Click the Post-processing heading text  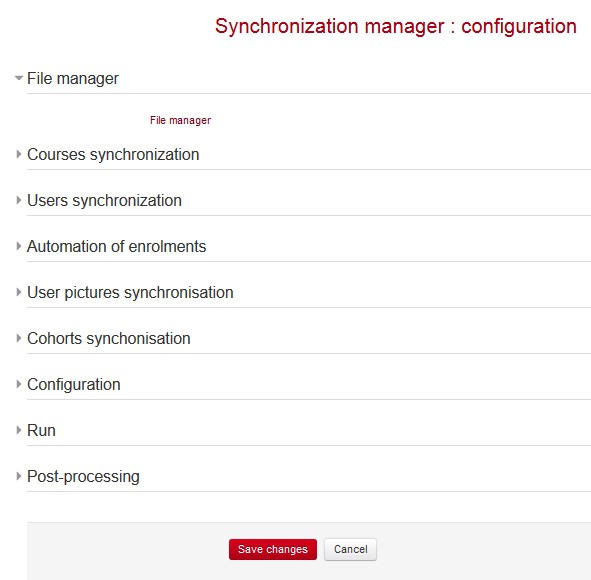click(83, 477)
